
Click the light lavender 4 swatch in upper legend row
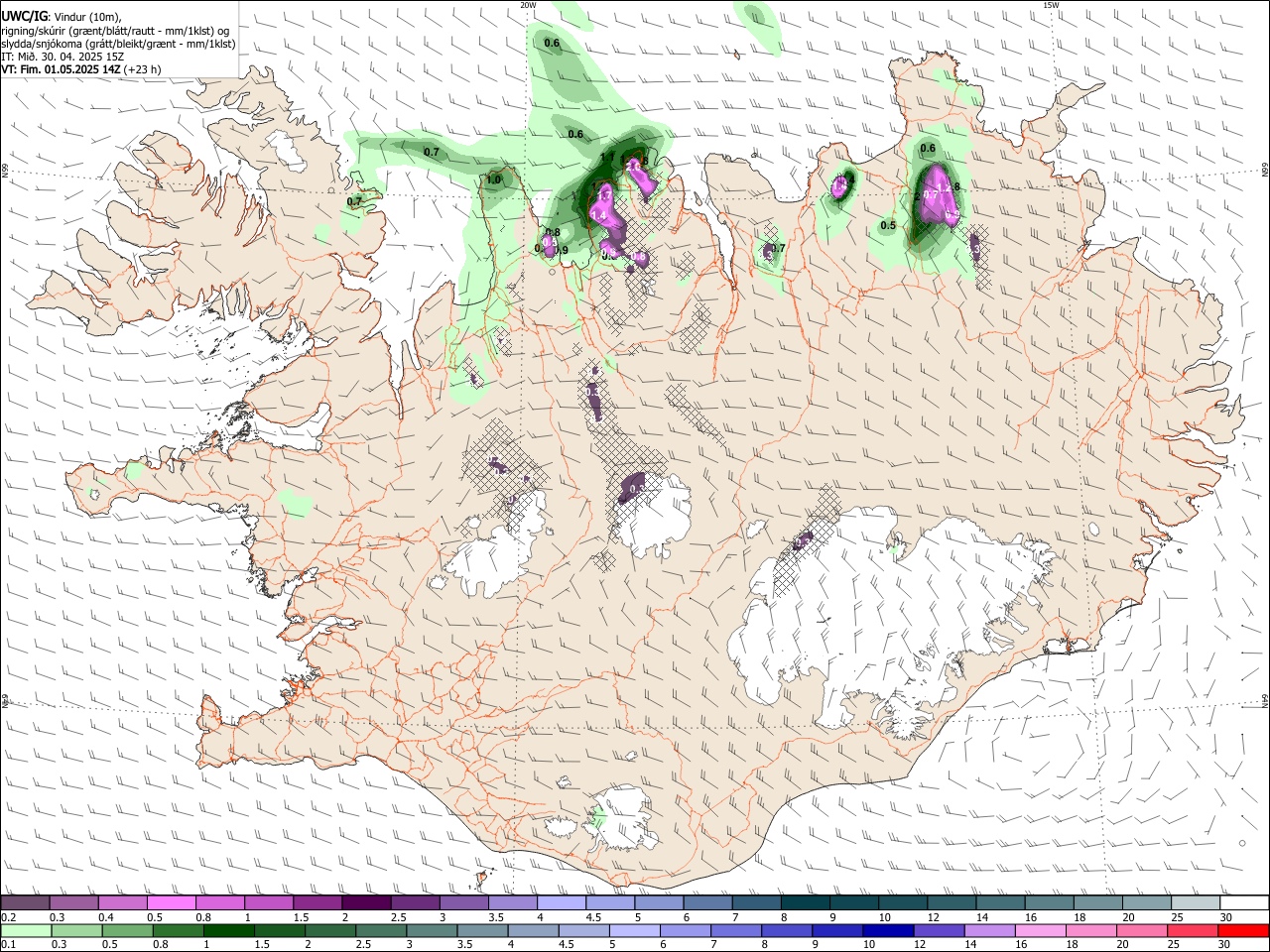point(562,903)
